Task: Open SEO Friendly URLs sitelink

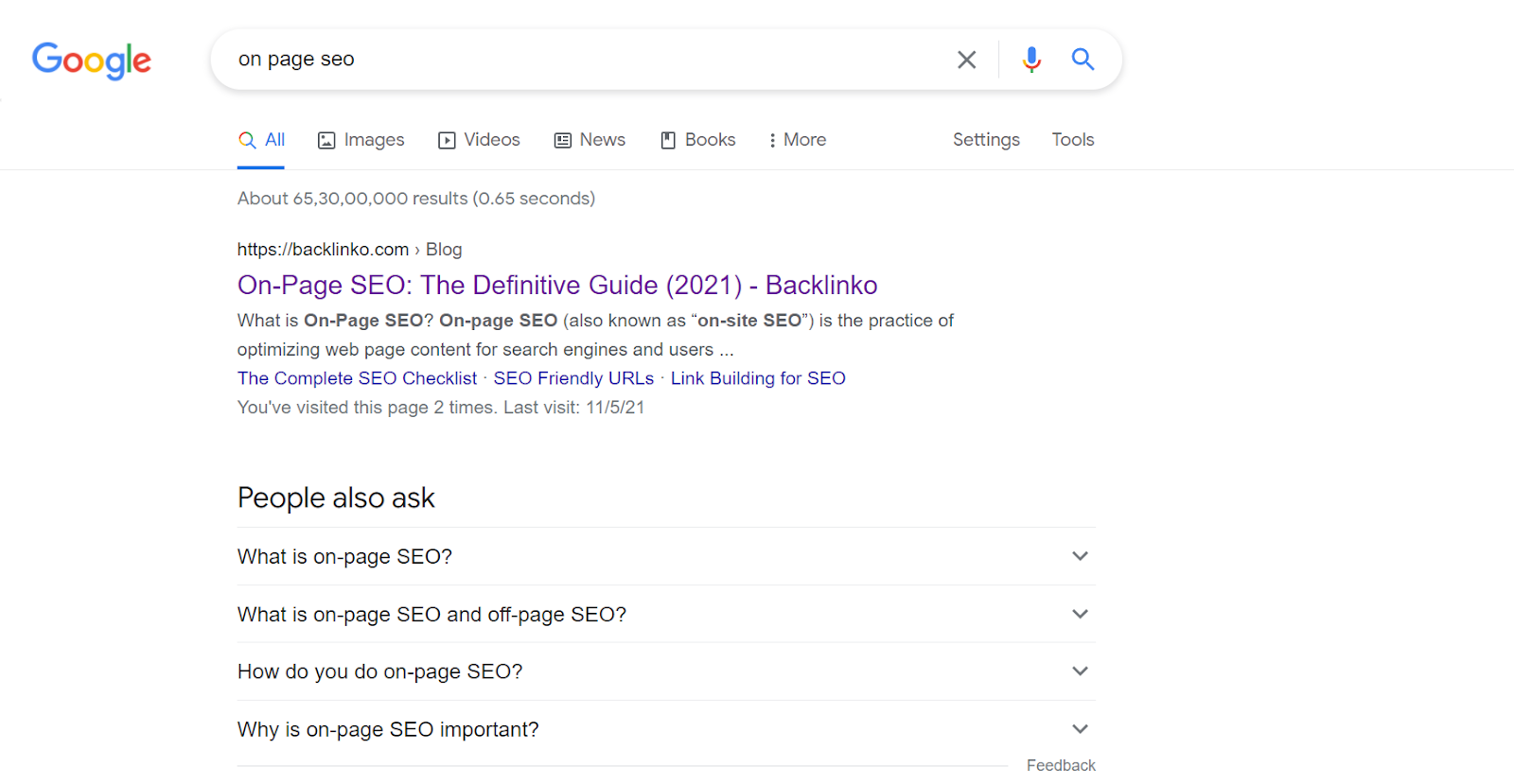Action: pyautogui.click(x=573, y=378)
